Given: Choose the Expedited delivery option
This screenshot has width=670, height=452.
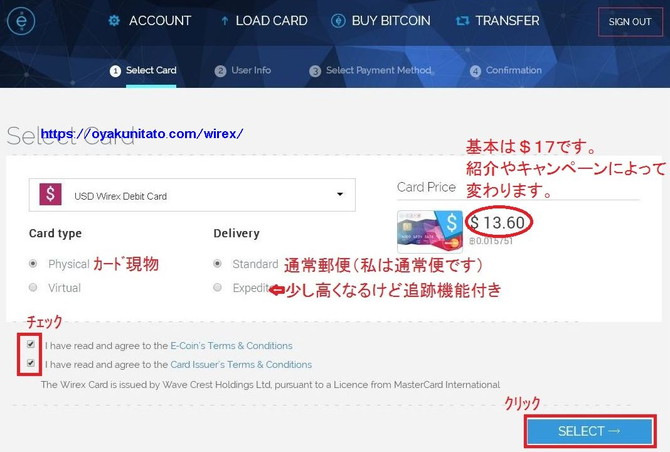Looking at the screenshot, I should tap(217, 288).
